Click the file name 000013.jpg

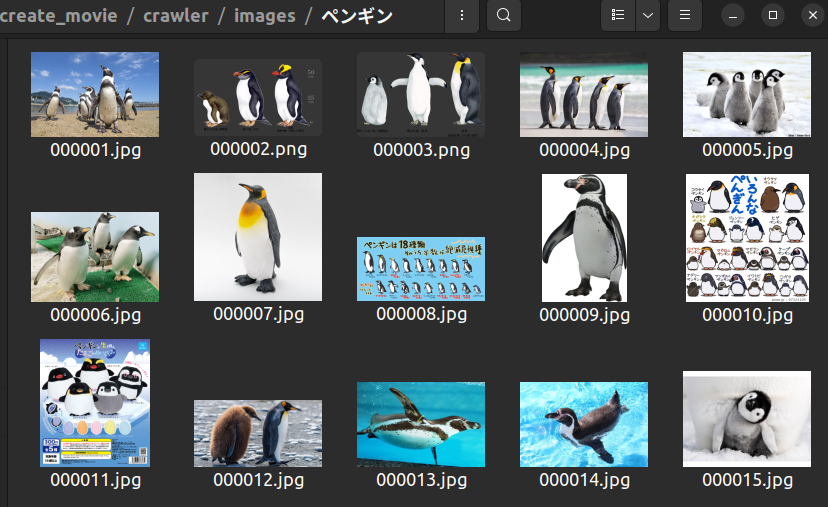click(x=421, y=480)
